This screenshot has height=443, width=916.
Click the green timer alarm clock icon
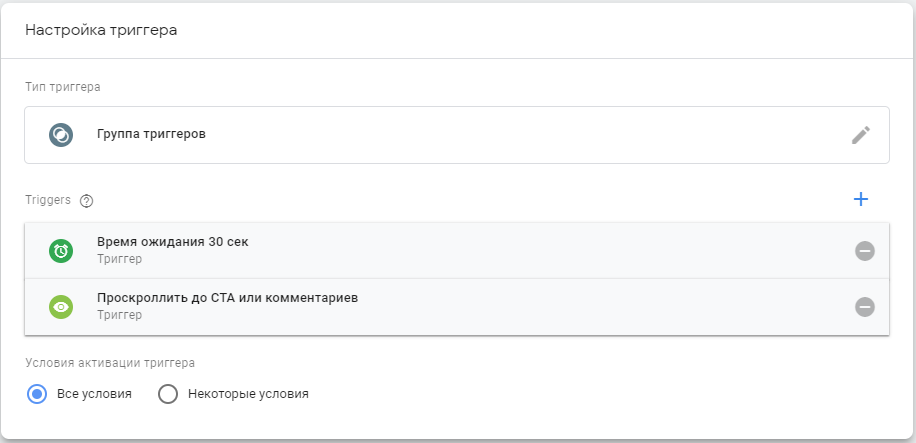tap(61, 251)
